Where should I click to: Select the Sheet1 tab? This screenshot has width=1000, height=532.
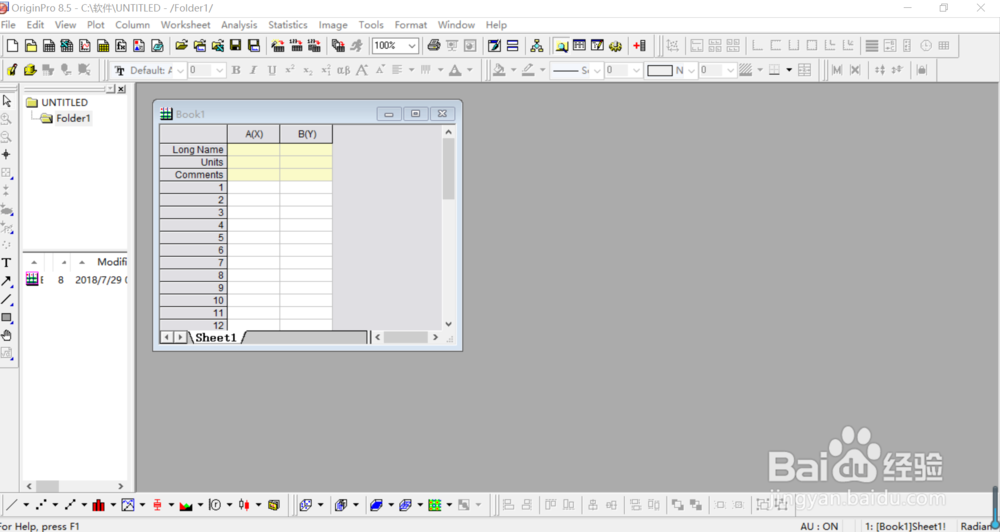pyautogui.click(x=216, y=337)
